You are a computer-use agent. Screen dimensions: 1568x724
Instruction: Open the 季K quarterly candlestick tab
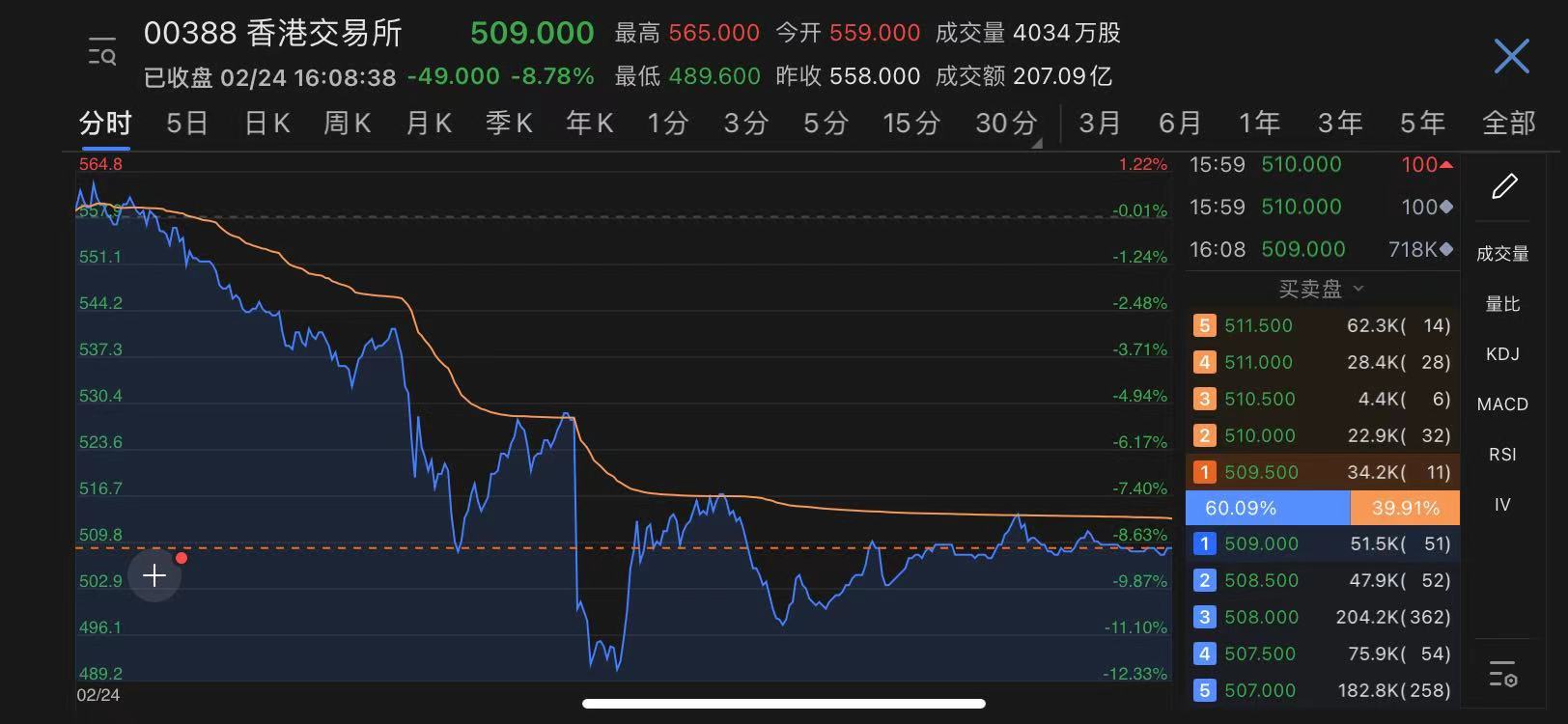pyautogui.click(x=509, y=124)
